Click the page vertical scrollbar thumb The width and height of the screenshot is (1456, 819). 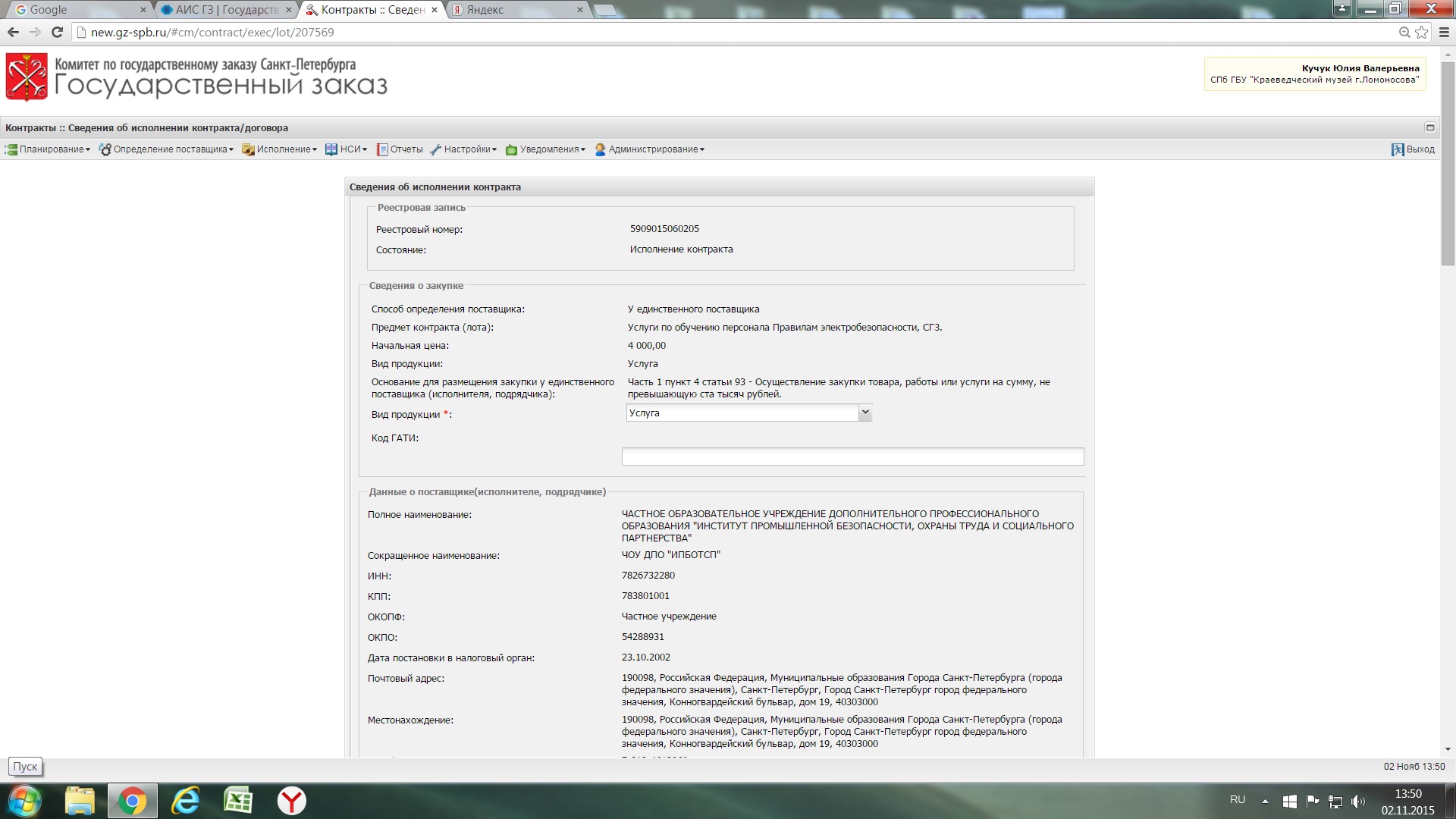(1447, 163)
